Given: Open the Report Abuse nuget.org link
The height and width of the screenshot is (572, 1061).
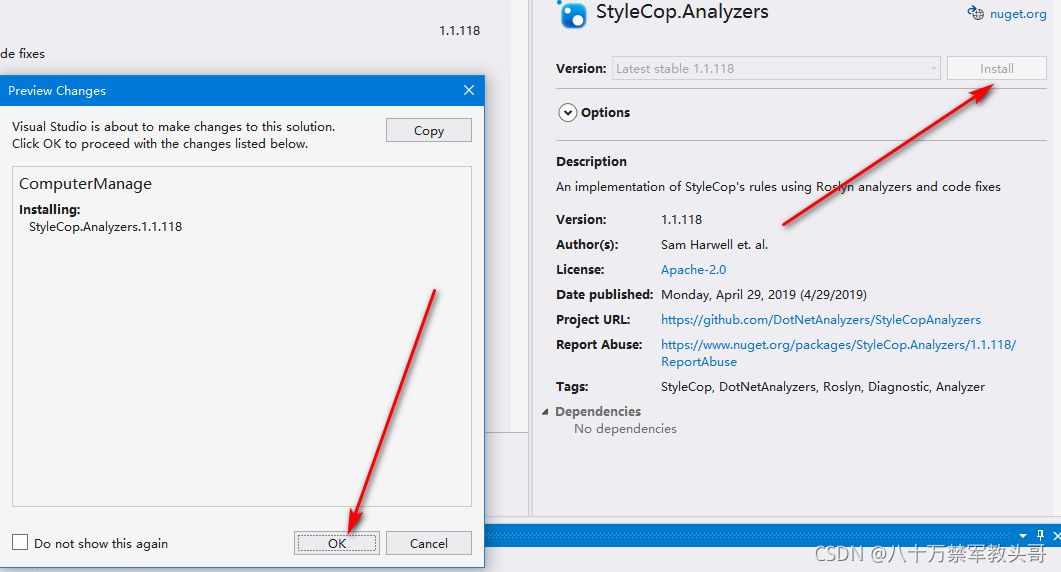Looking at the screenshot, I should 838,353.
